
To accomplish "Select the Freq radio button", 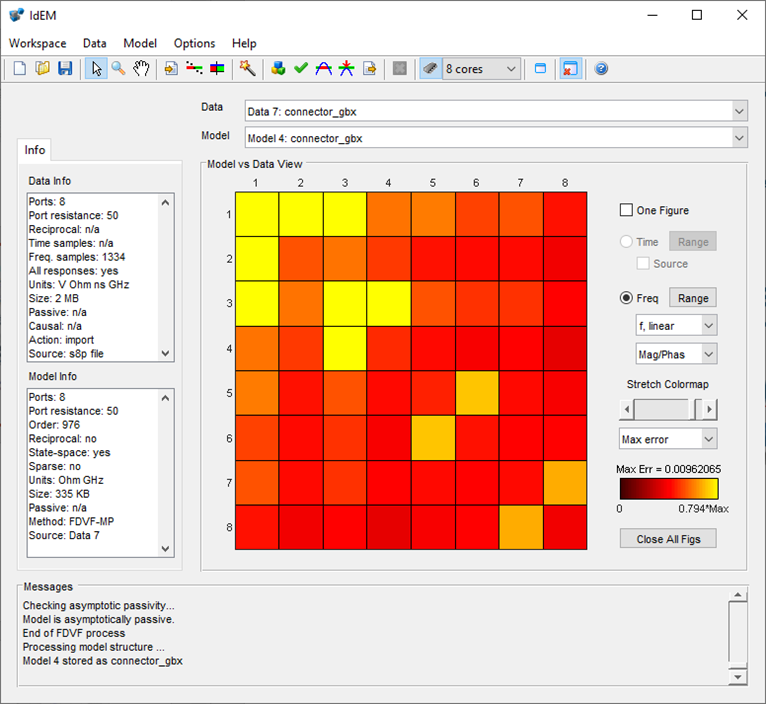I will click(x=626, y=298).
